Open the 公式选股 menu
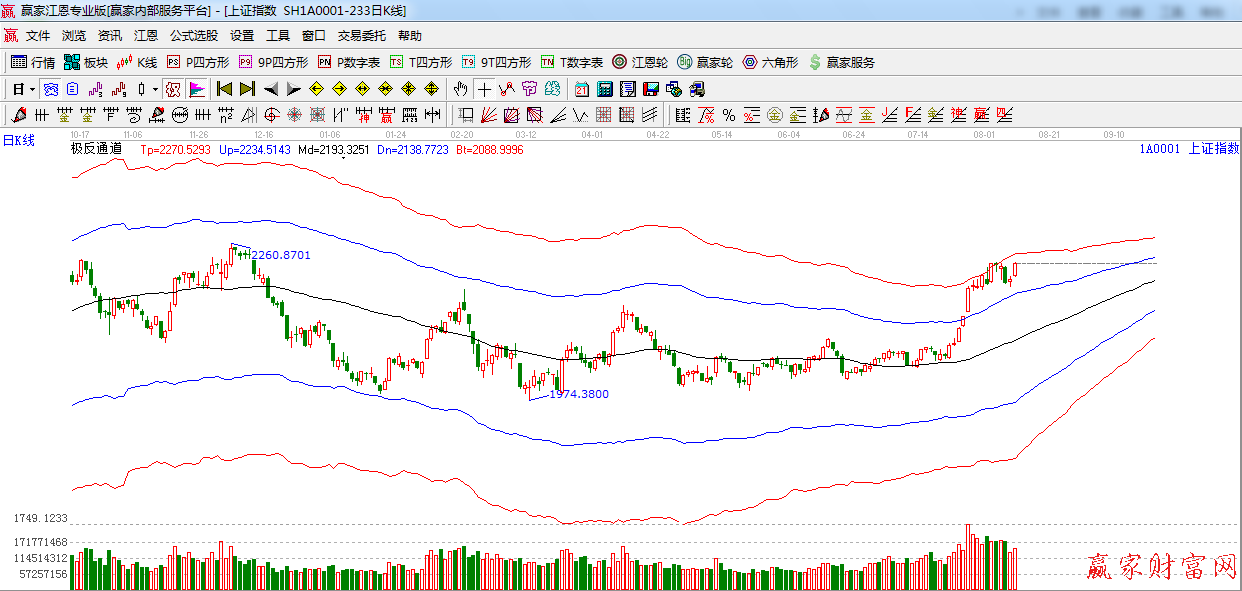Screen dimensions: 1242x591 pyautogui.click(x=193, y=35)
